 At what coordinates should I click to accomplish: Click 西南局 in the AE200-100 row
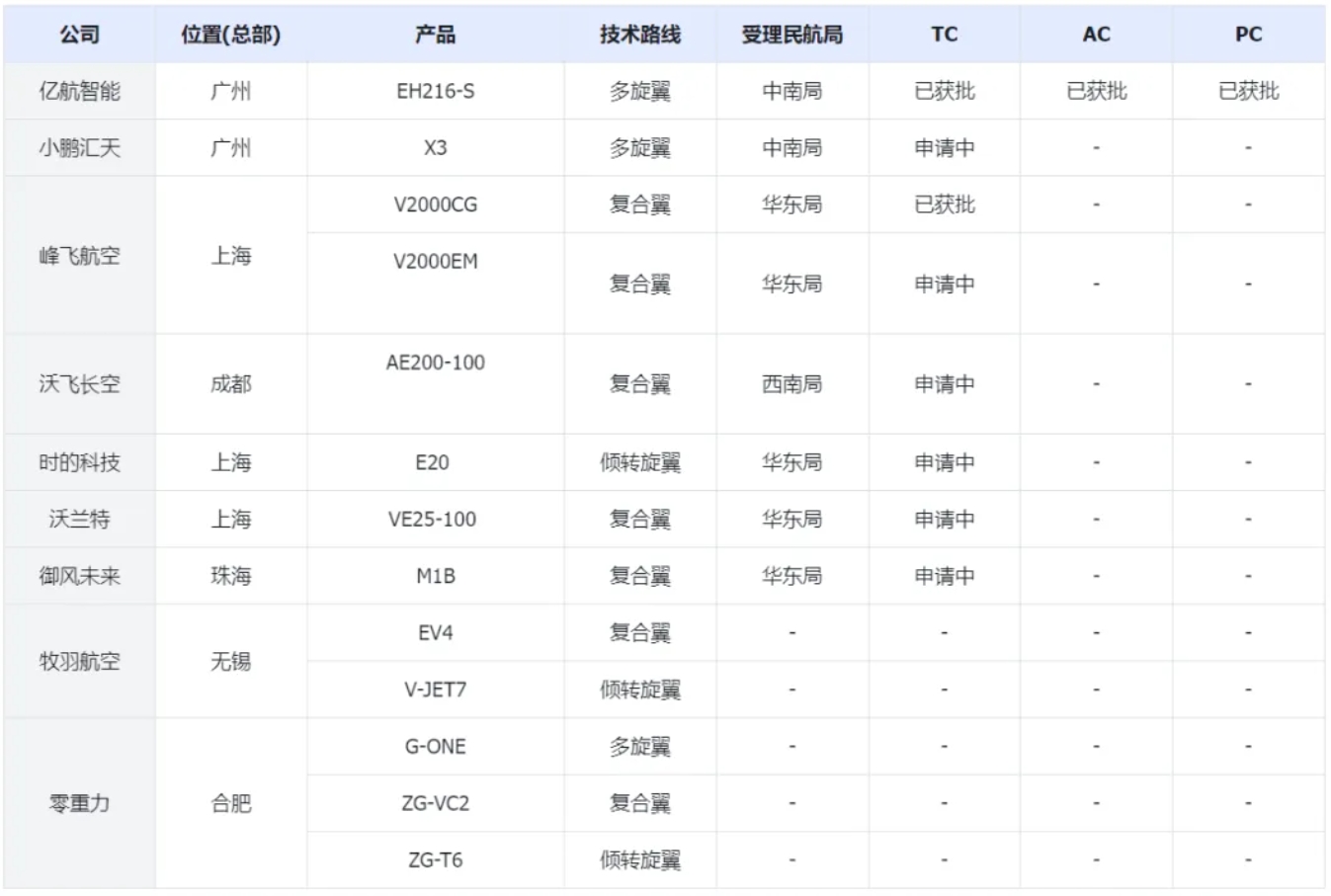pyautogui.click(x=792, y=384)
